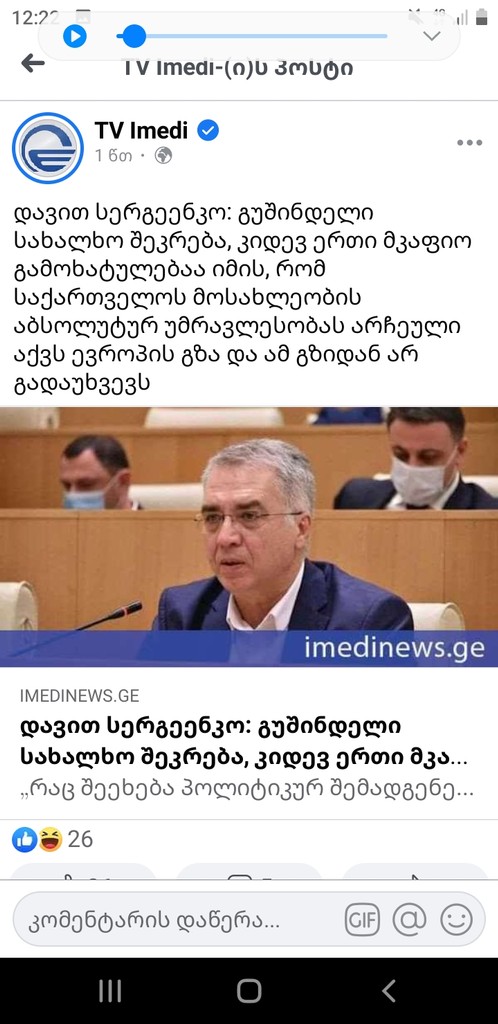Image resolution: width=498 pixels, height=1024 pixels.
Task: Collapse the audio player with the chevron
Action: tap(432, 36)
